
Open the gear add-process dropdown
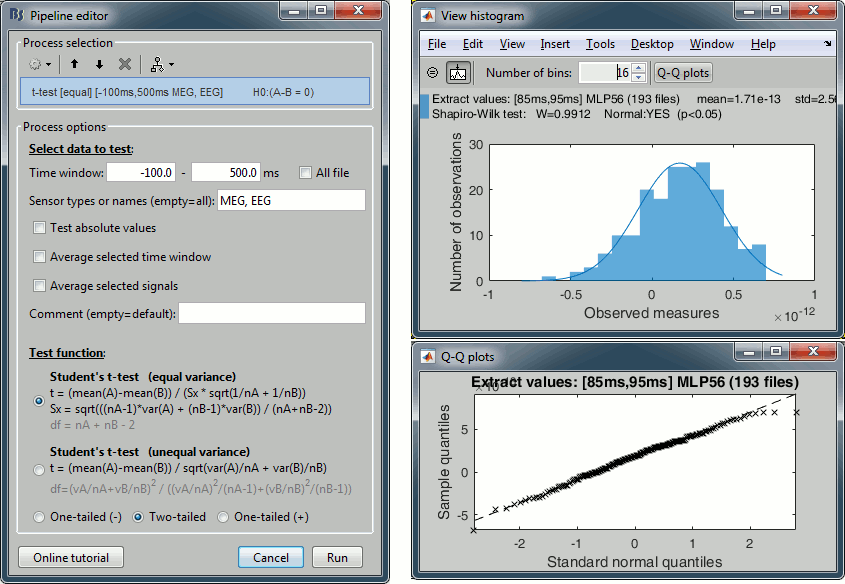tap(40, 64)
